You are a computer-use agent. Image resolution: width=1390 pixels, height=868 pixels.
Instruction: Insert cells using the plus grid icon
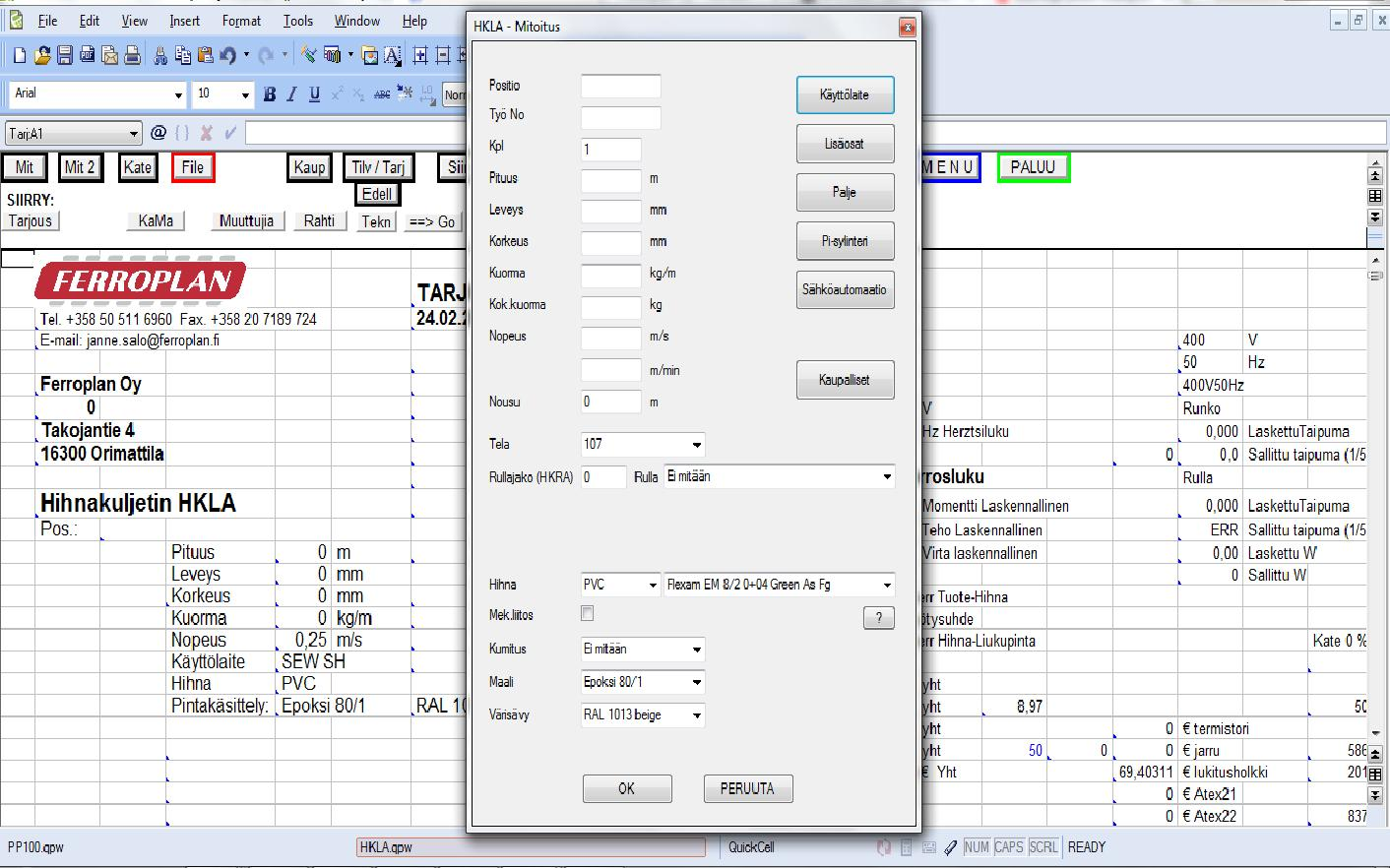click(x=420, y=56)
